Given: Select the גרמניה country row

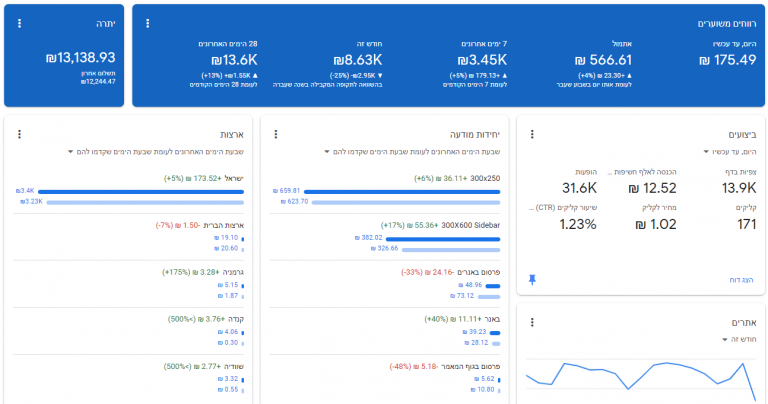Looking at the screenshot, I should pos(129,284).
